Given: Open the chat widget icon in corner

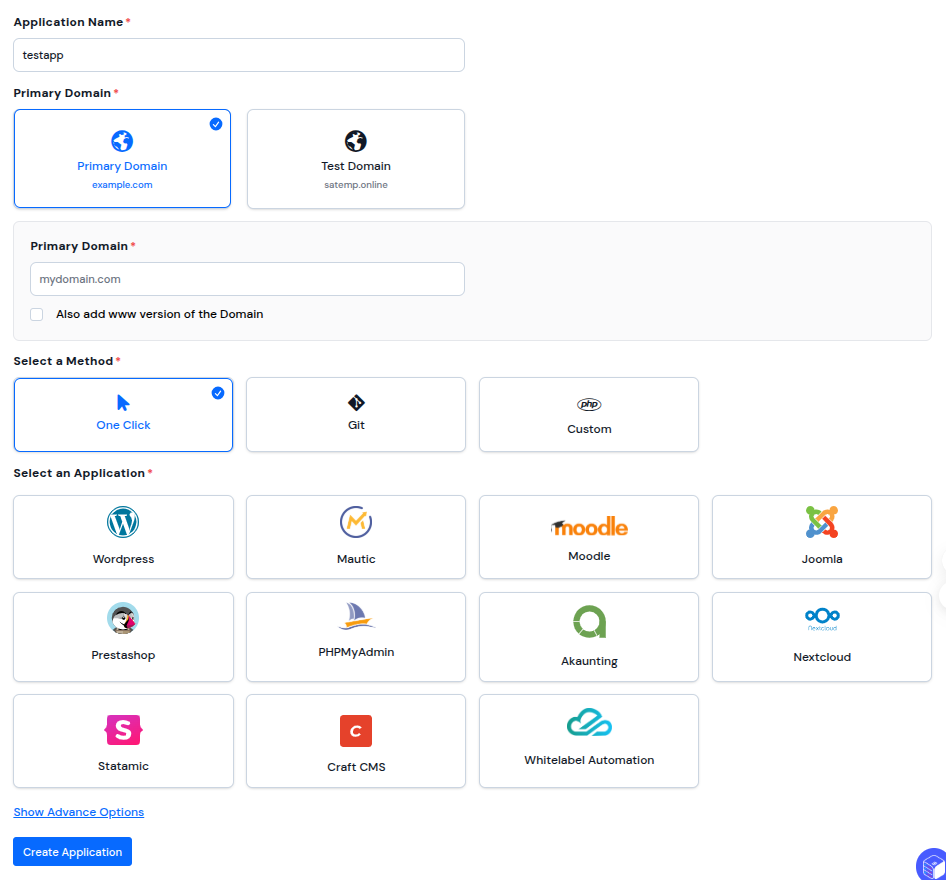Looking at the screenshot, I should (932, 866).
